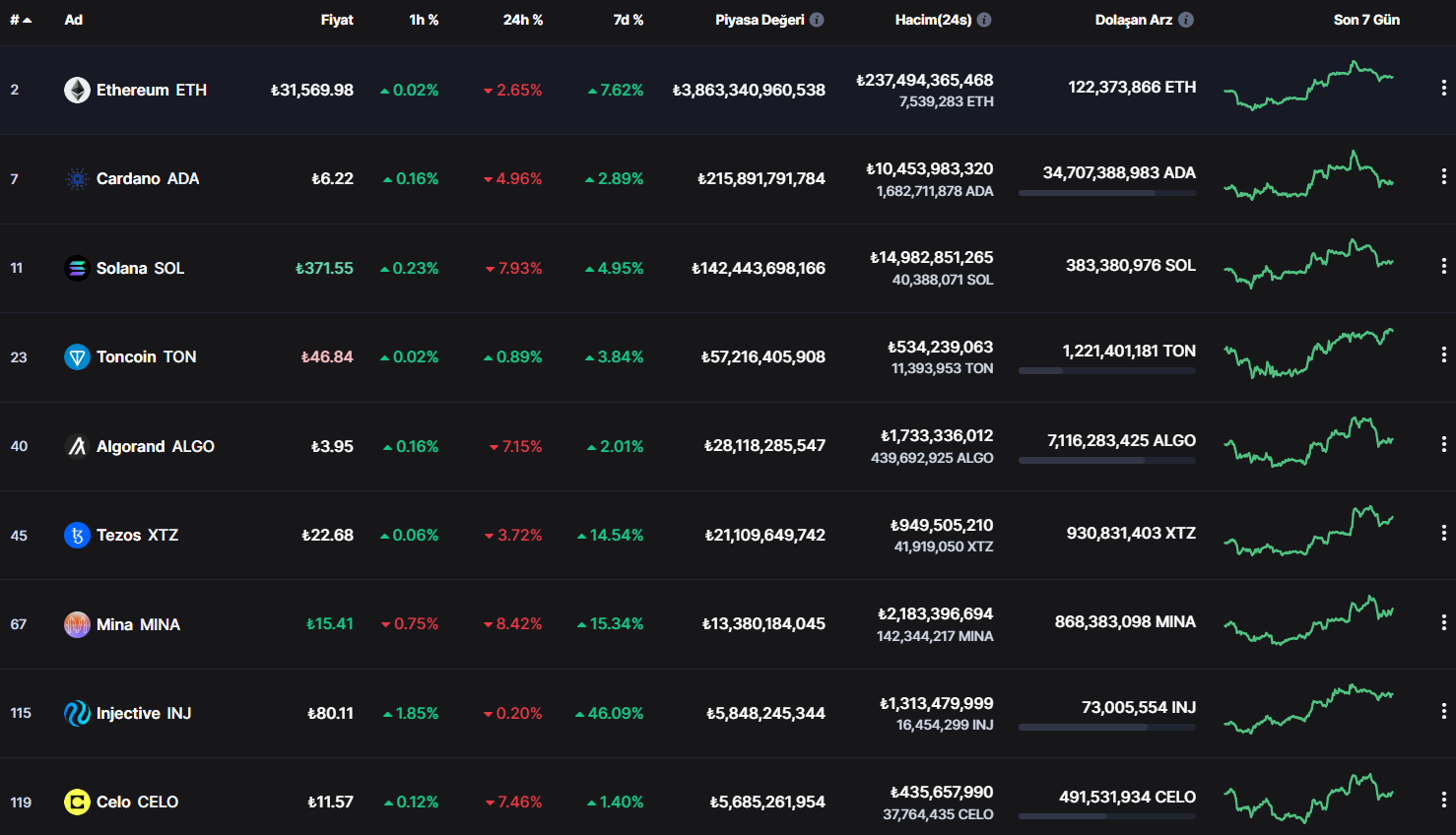Open the three-dot menu for Cardano row
This screenshot has width=1456, height=835.
click(x=1444, y=176)
